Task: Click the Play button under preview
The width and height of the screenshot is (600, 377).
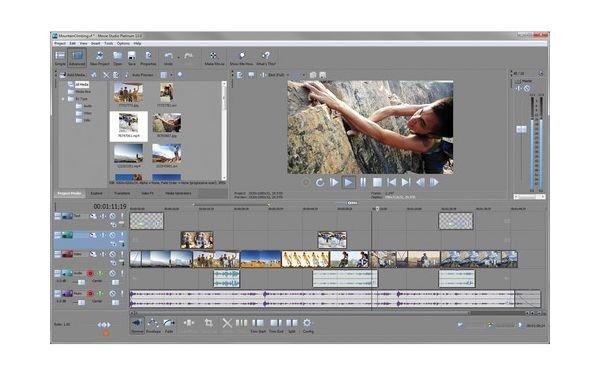Action: pos(348,183)
